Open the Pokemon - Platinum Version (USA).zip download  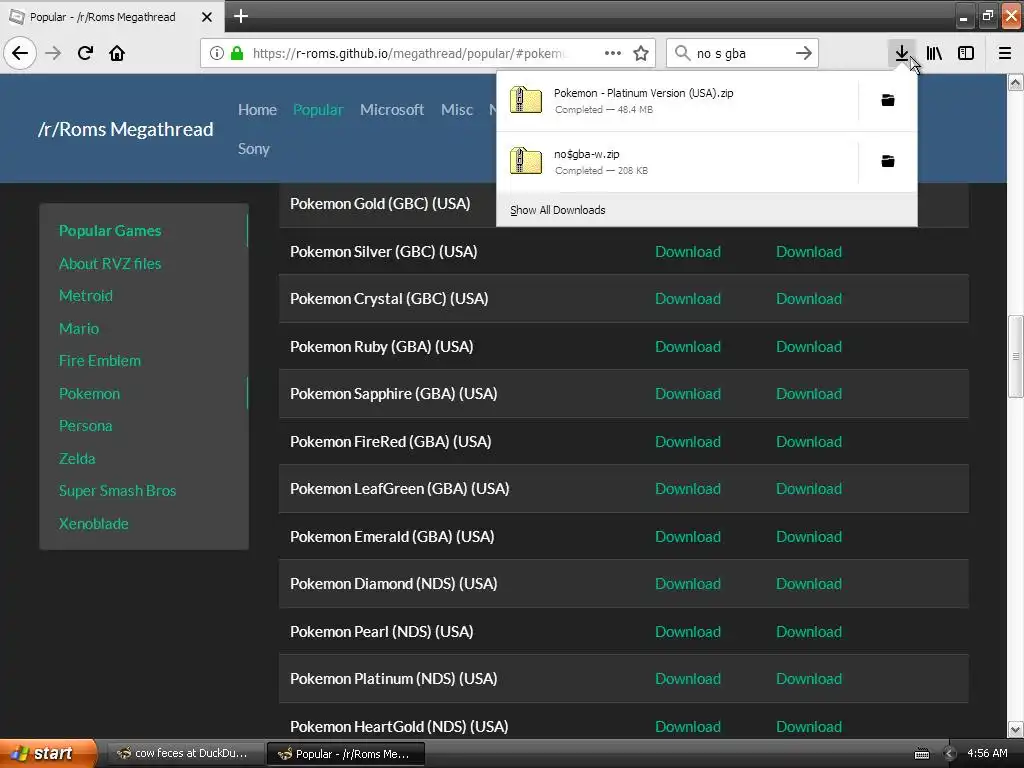point(677,101)
